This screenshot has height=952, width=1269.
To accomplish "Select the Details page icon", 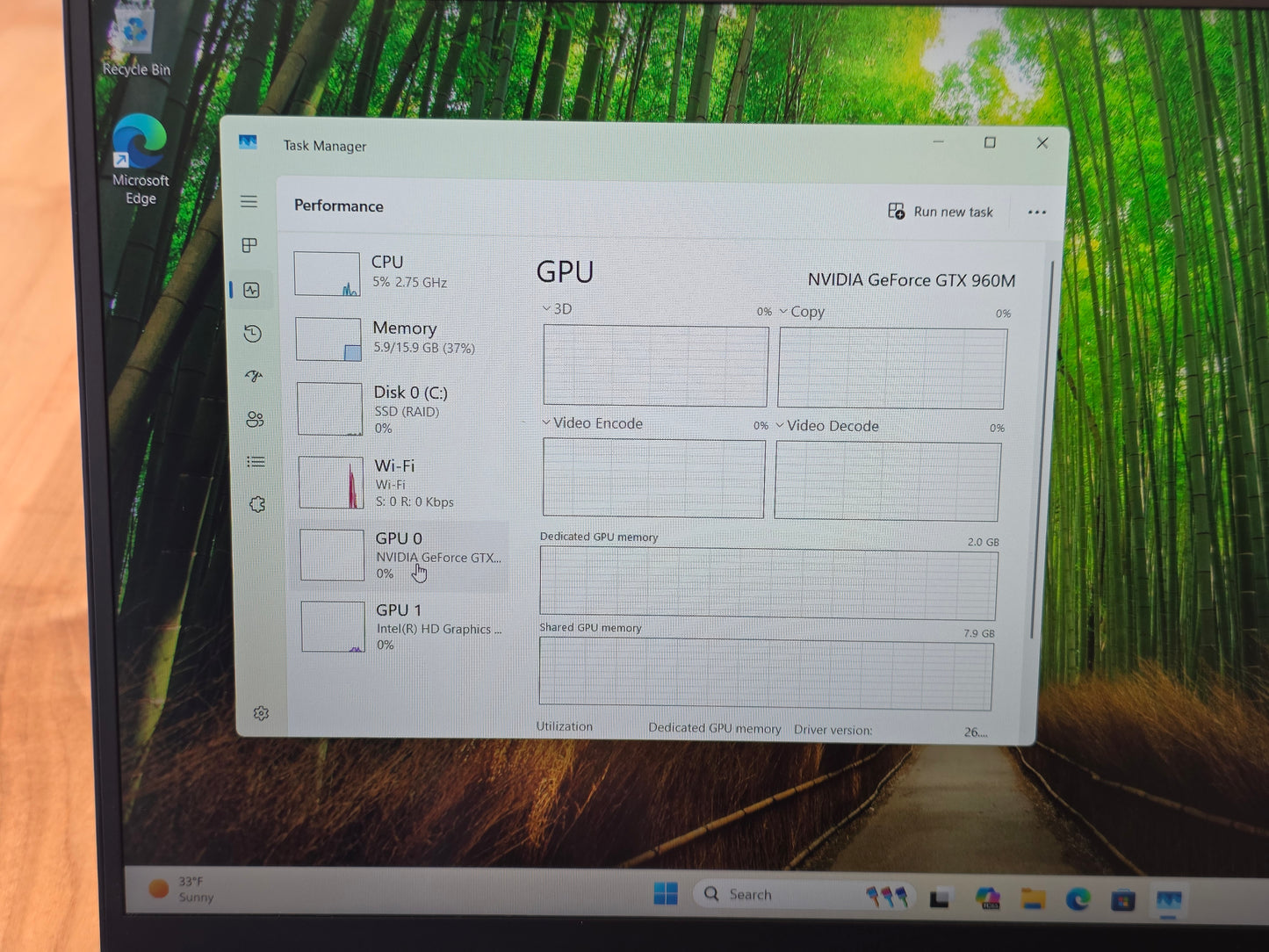I will click(256, 461).
